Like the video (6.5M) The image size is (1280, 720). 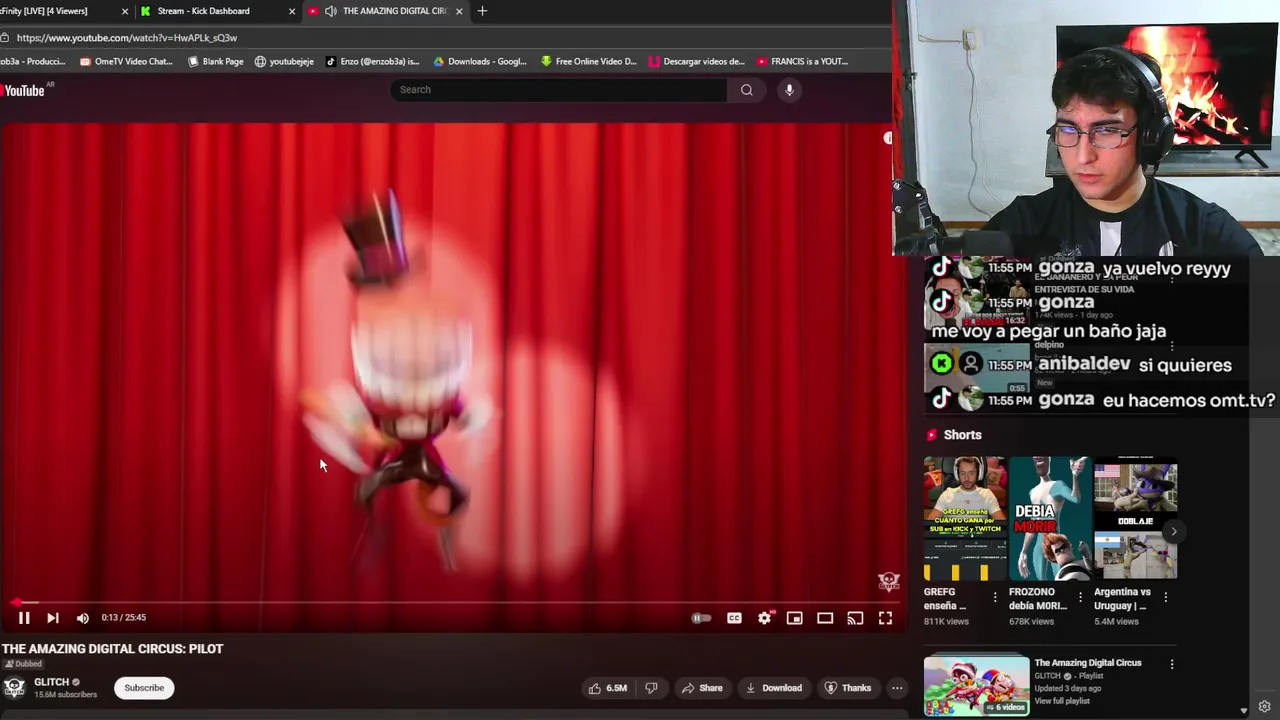(608, 688)
